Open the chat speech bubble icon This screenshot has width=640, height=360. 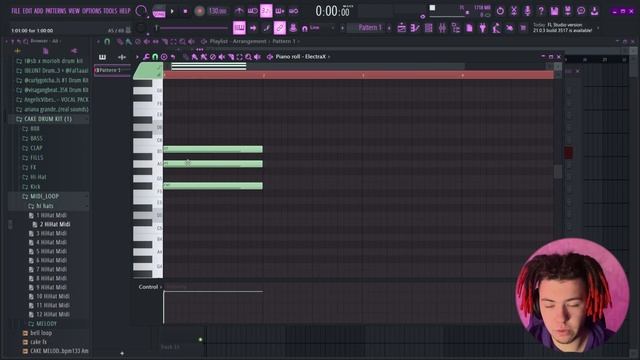click(581, 11)
